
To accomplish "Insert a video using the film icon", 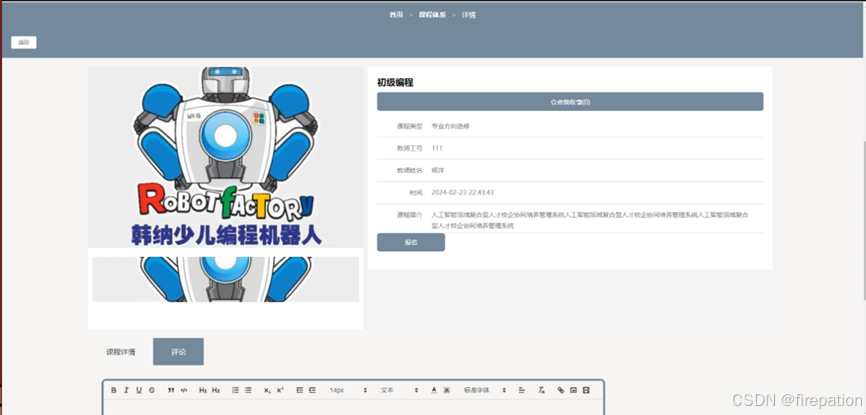I will 586,390.
